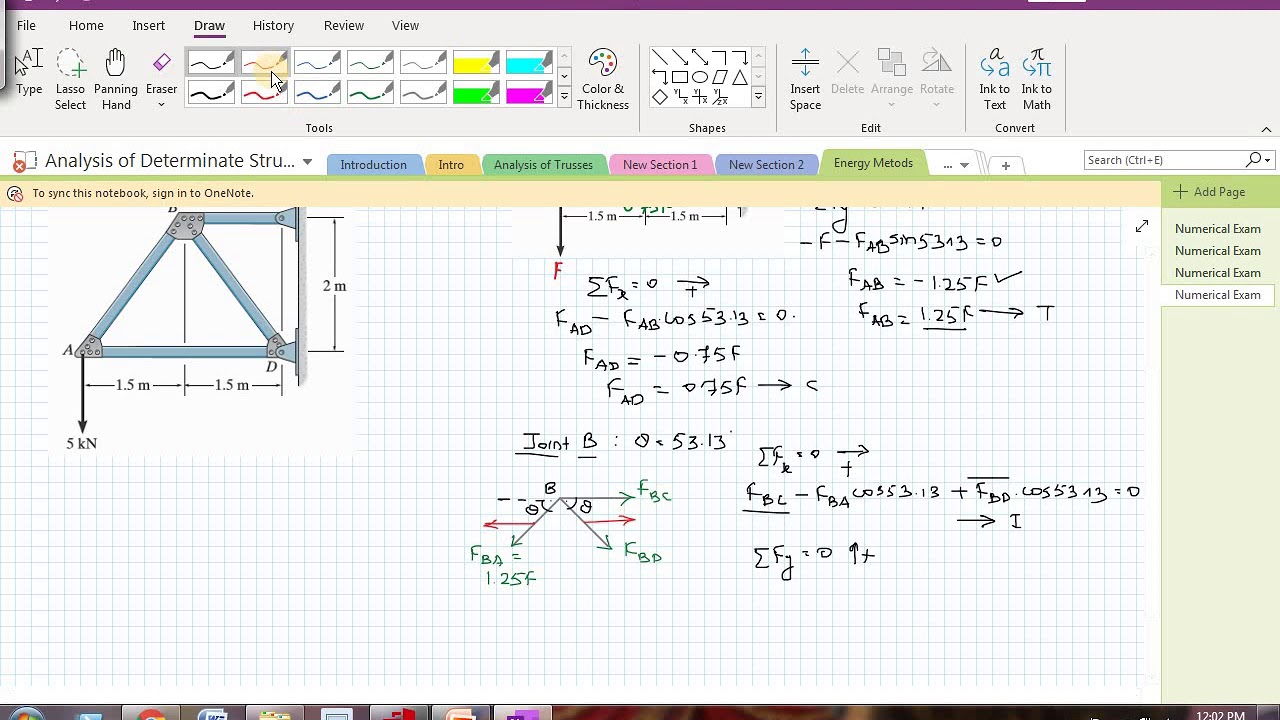Select the Eraser tool
1280x720 pixels.
pos(161,72)
